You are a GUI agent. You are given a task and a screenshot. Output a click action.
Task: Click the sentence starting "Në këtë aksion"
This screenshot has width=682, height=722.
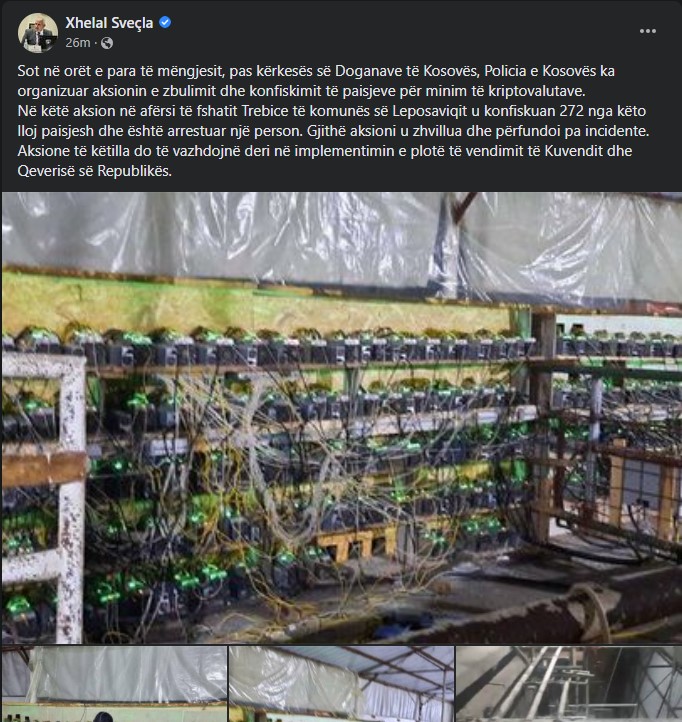[332, 121]
